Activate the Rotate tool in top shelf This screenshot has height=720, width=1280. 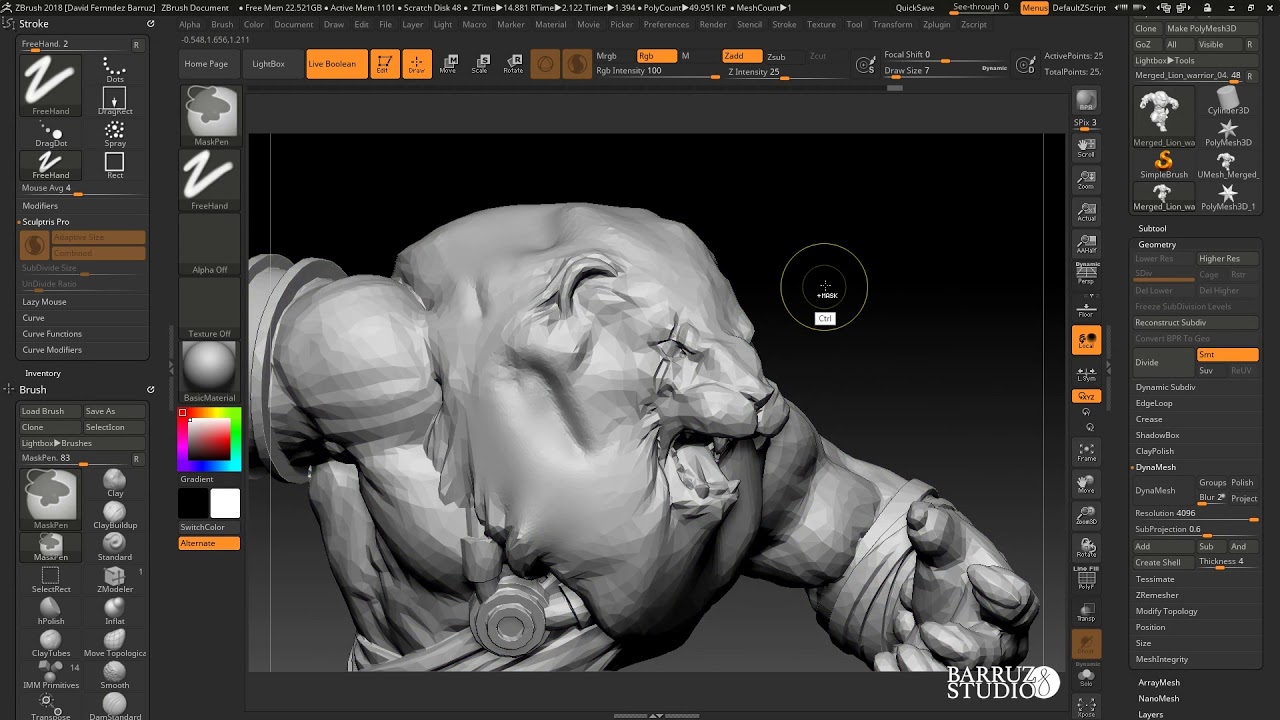tap(513, 64)
